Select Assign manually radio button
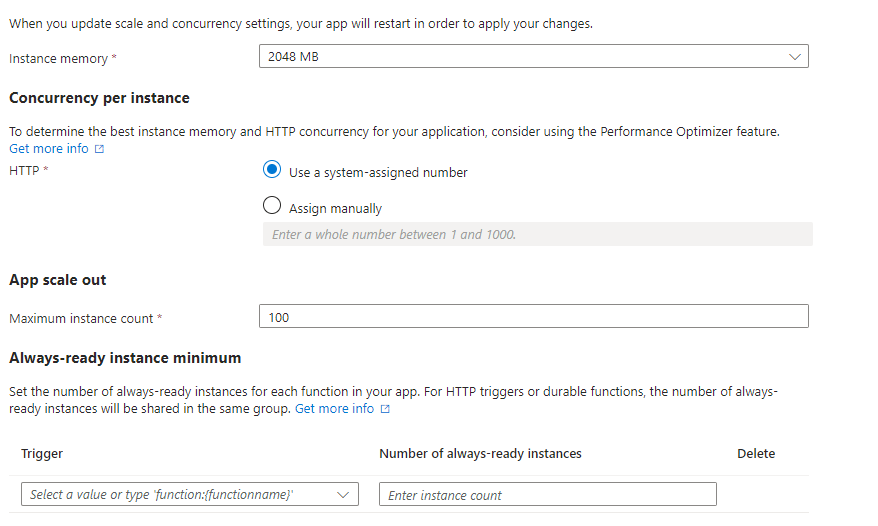878x526 pixels. (272, 206)
